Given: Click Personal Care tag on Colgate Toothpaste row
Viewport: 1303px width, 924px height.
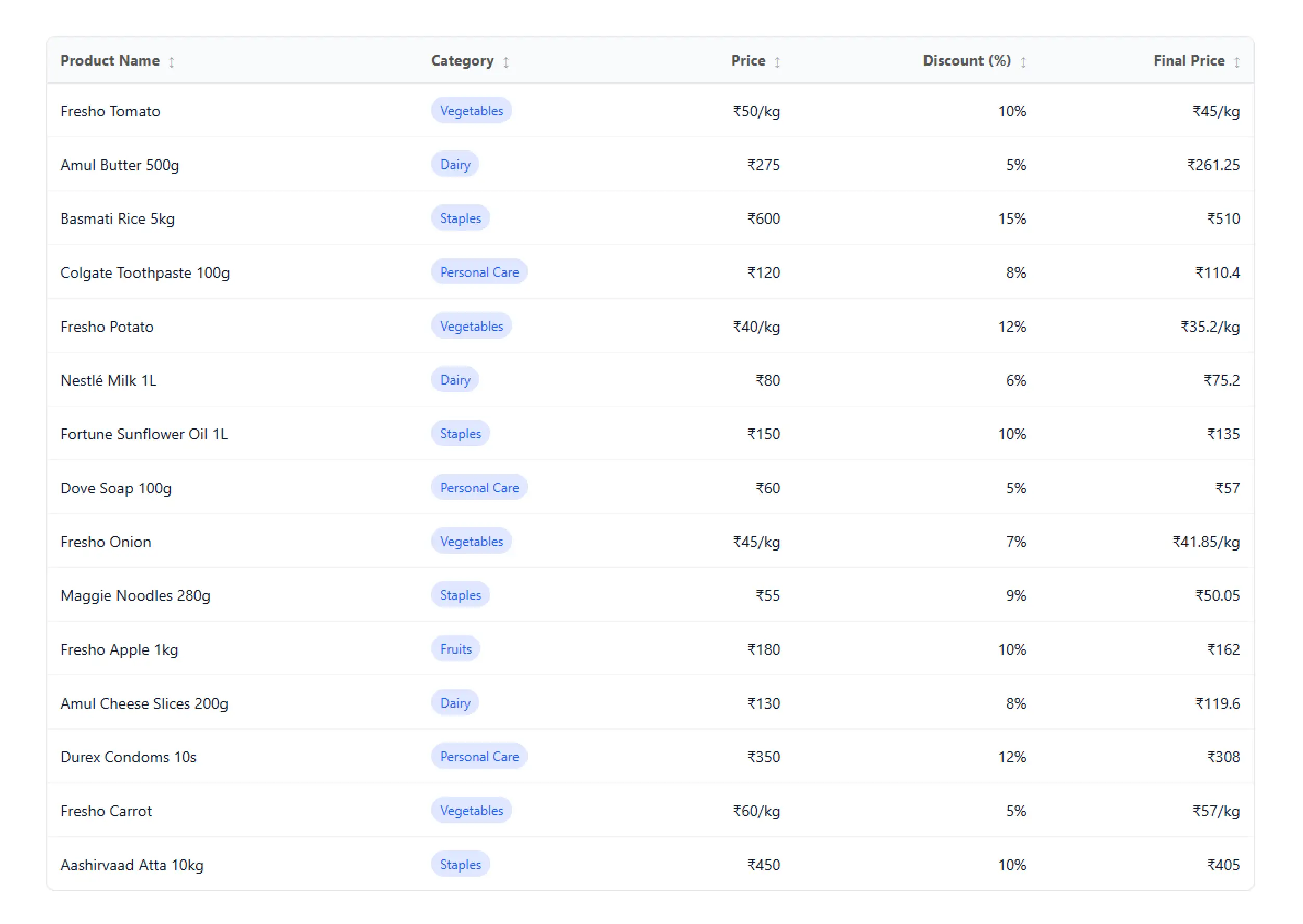Looking at the screenshot, I should tap(479, 272).
